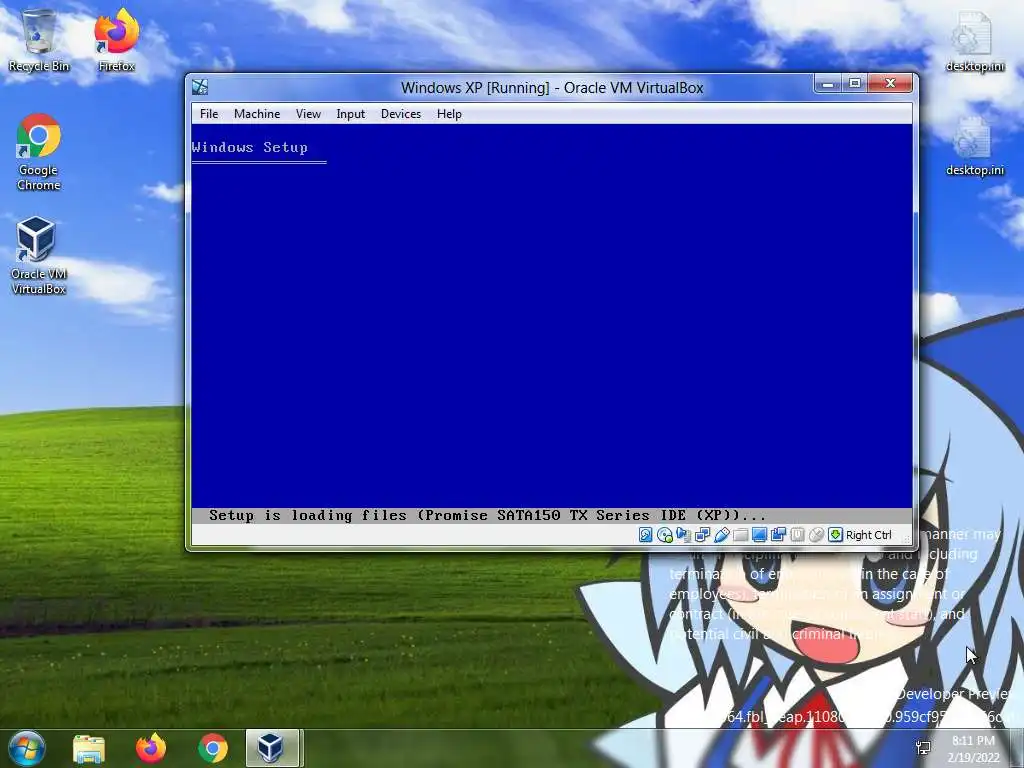Open Windows Explorer from the taskbar

89,748
